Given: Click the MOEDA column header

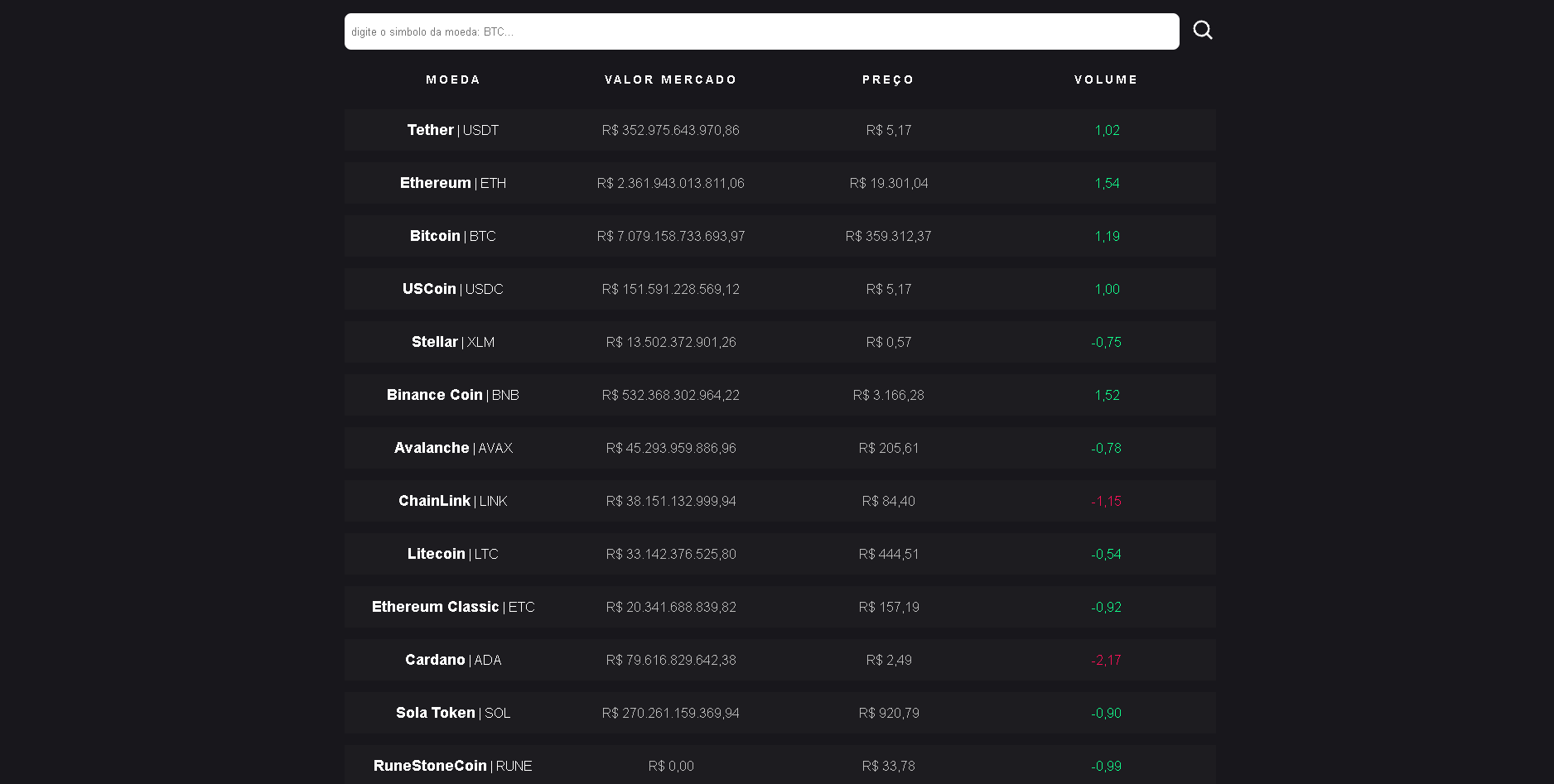Looking at the screenshot, I should pos(453,79).
